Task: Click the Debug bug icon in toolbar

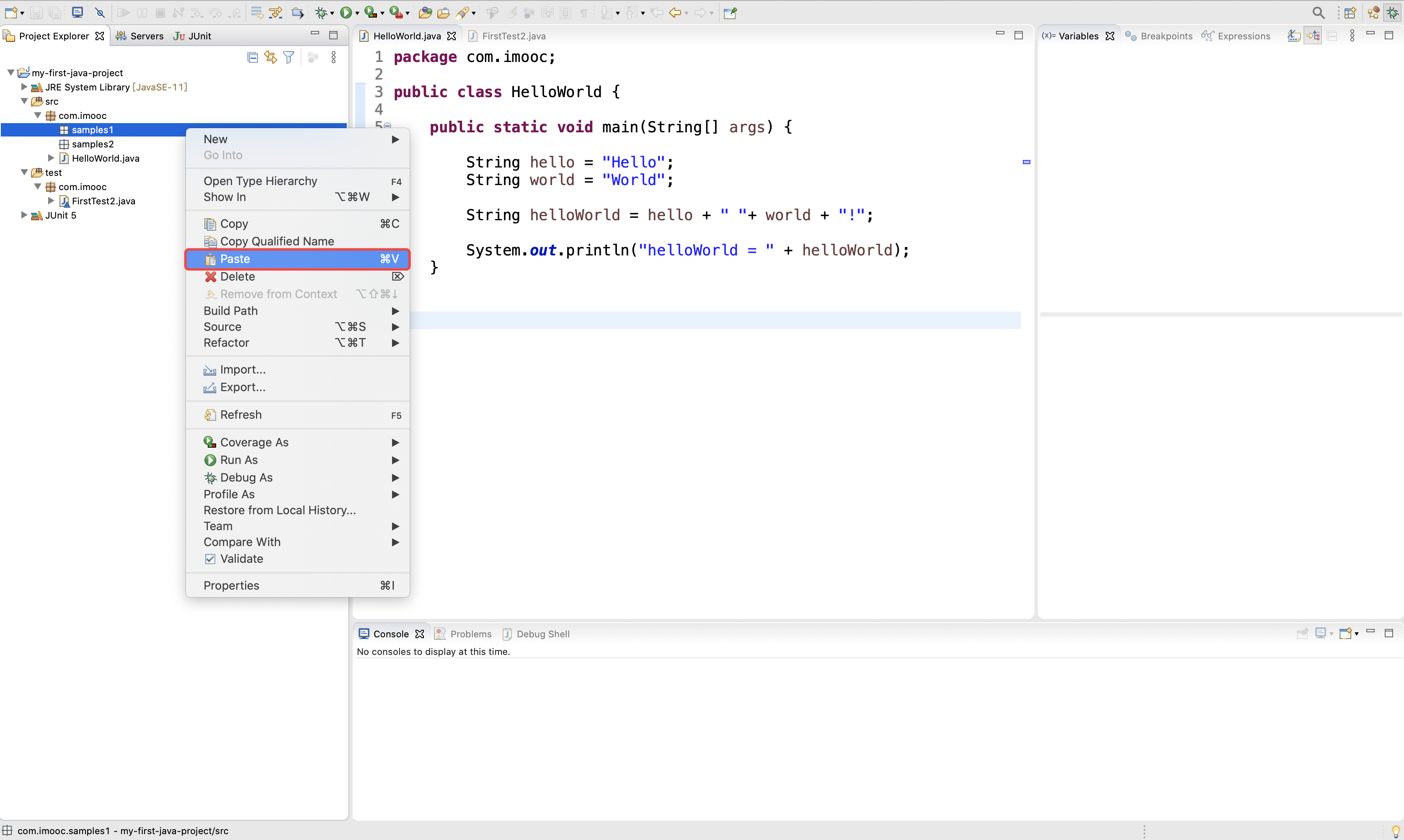Action: pyautogui.click(x=321, y=13)
